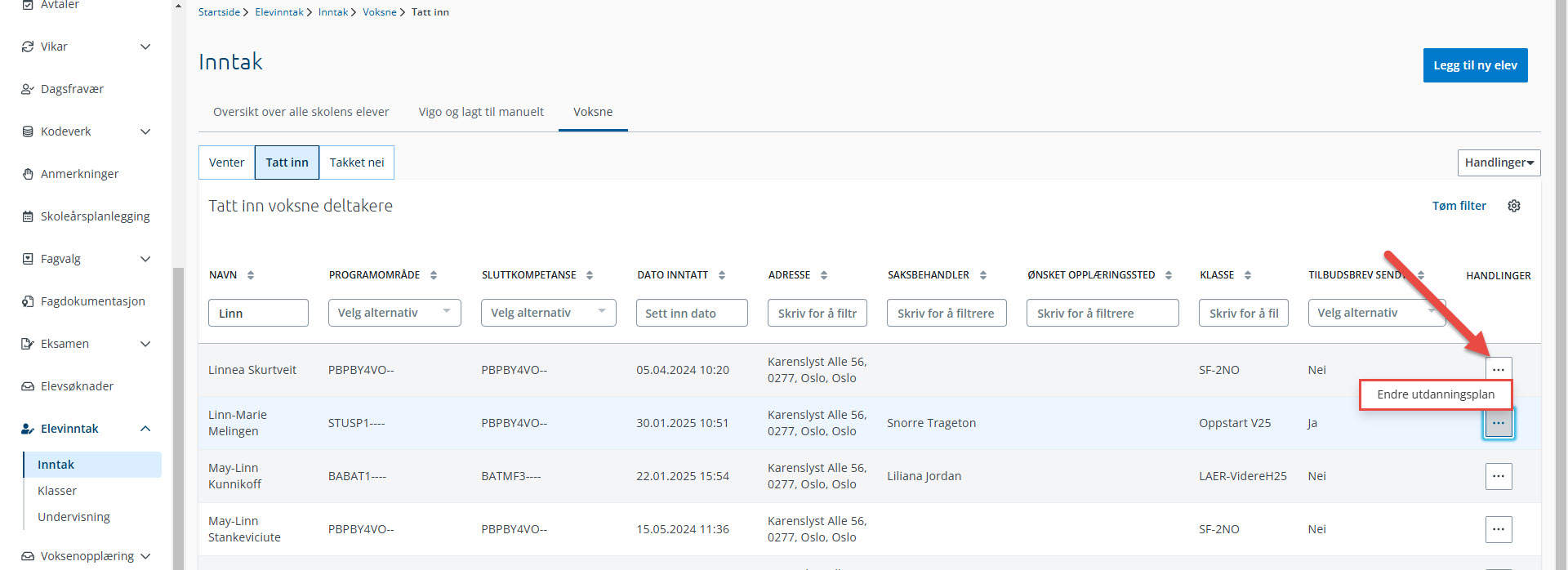Screen dimensions: 1568x570
Task: Sort by SLUTTKOMPETANSE column arrows
Action: 590,275
